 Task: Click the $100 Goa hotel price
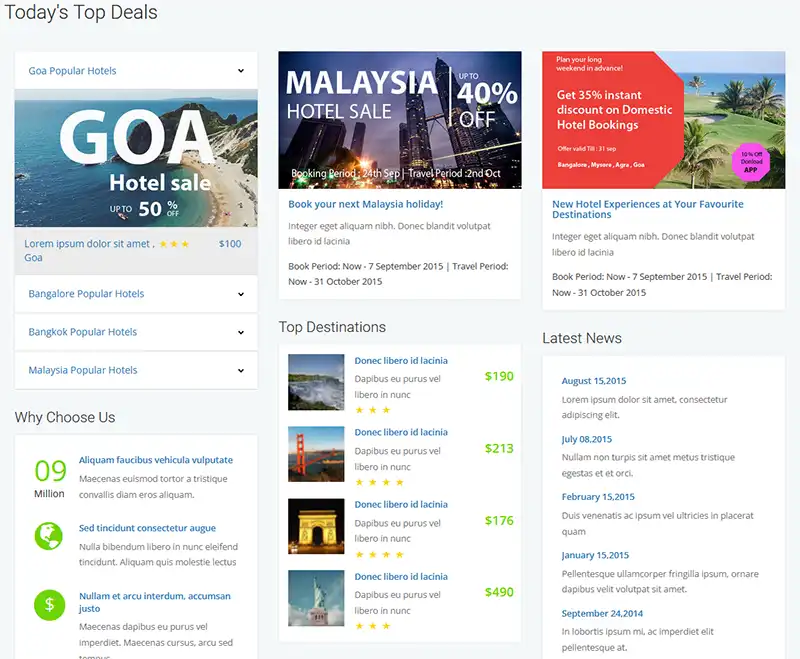pyautogui.click(x=230, y=244)
